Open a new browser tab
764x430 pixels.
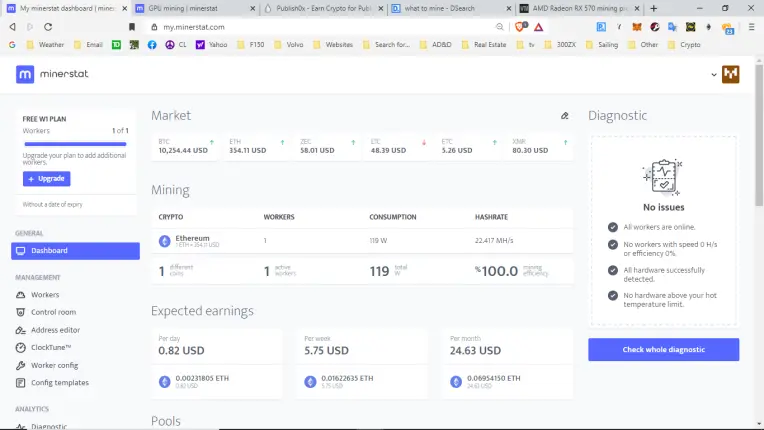pyautogui.click(x=654, y=8)
